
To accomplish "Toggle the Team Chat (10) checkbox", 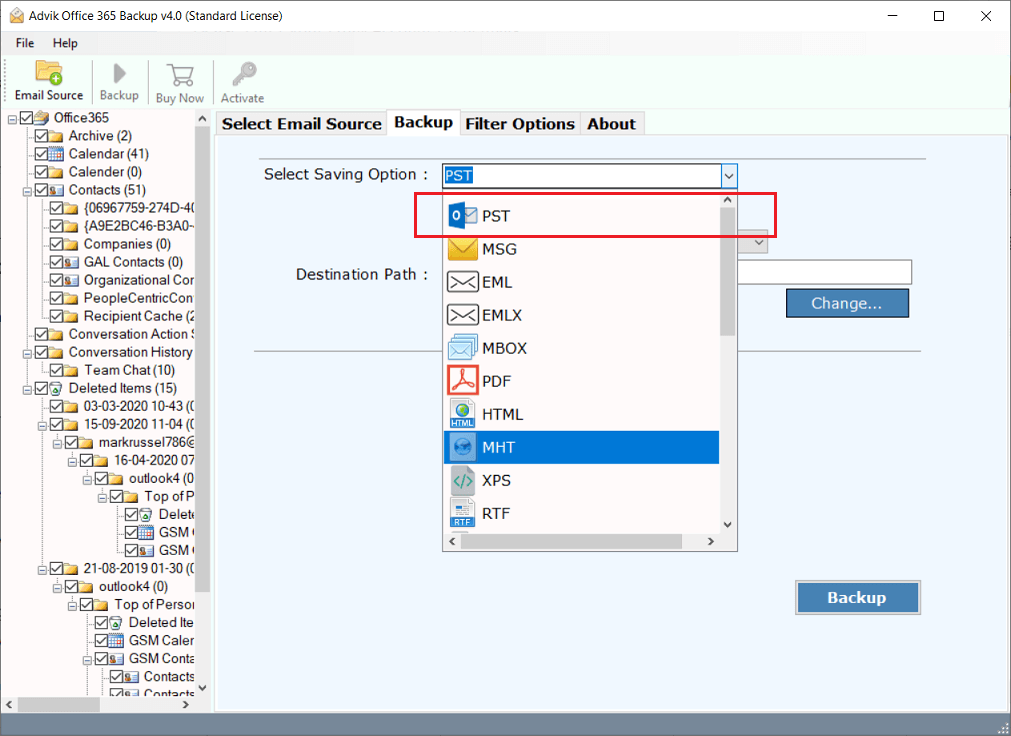I will 56,370.
